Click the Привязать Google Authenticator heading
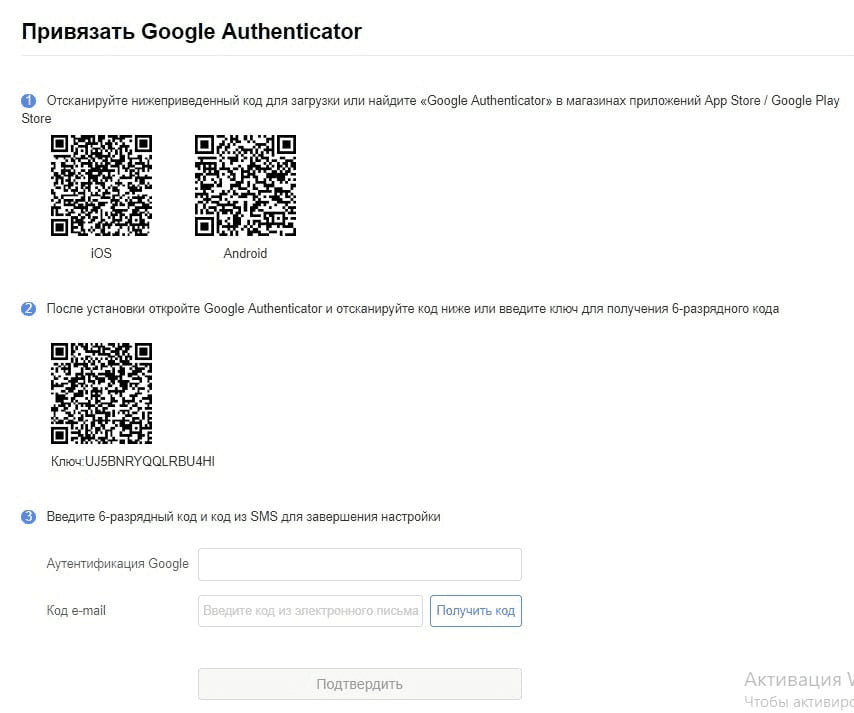Screen dimensions: 854x713 pyautogui.click(x=192, y=32)
